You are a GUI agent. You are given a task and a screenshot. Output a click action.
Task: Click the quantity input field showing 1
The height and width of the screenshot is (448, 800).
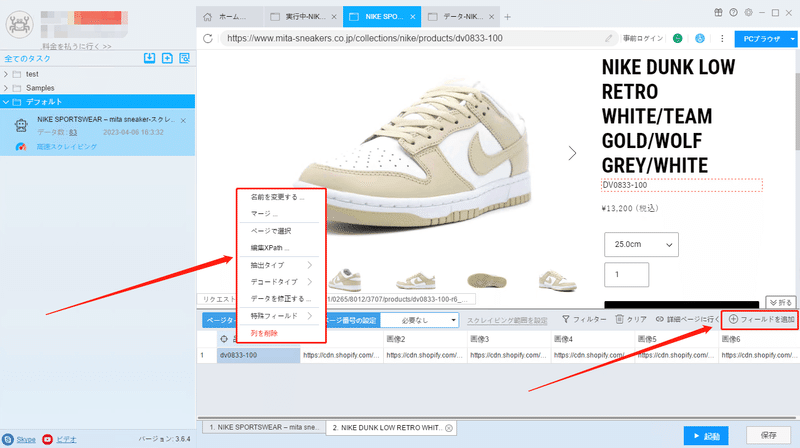pos(627,275)
